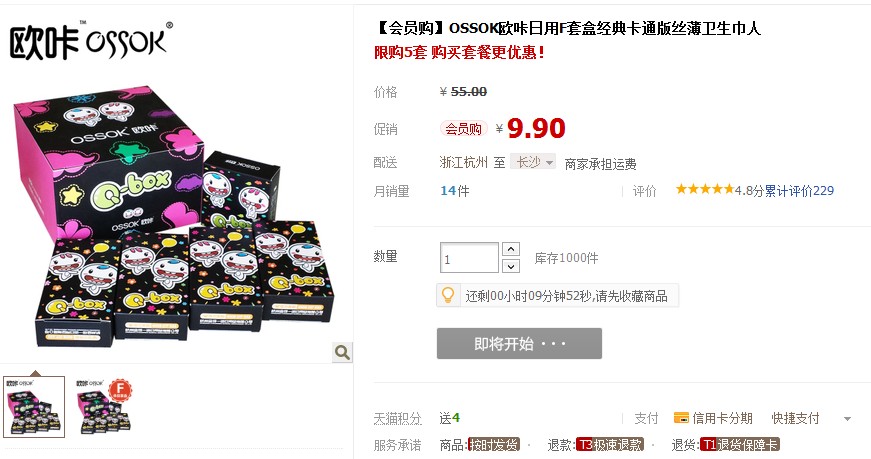Click the five-star rating icons

704,189
